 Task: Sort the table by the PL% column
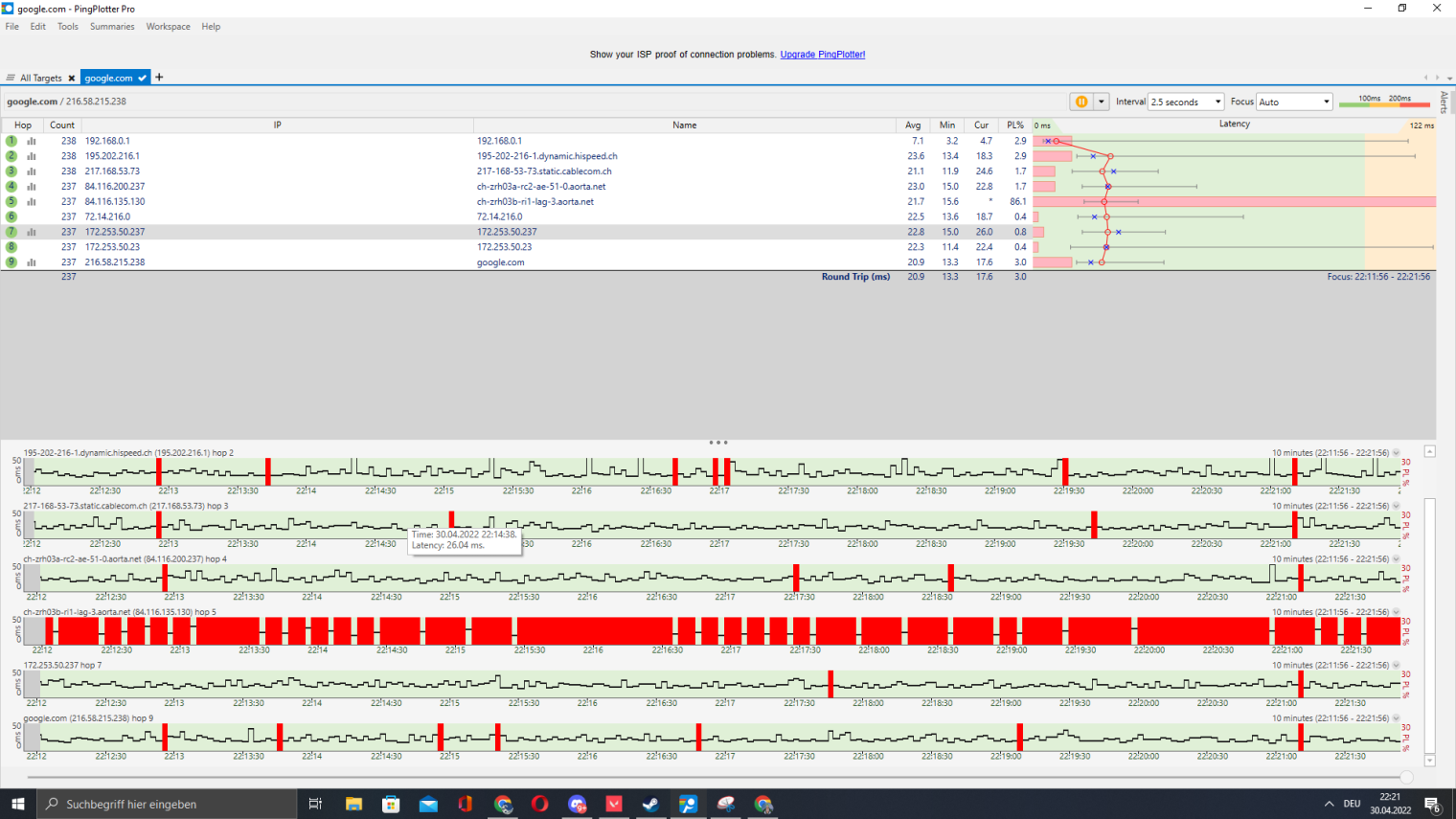[1014, 125]
